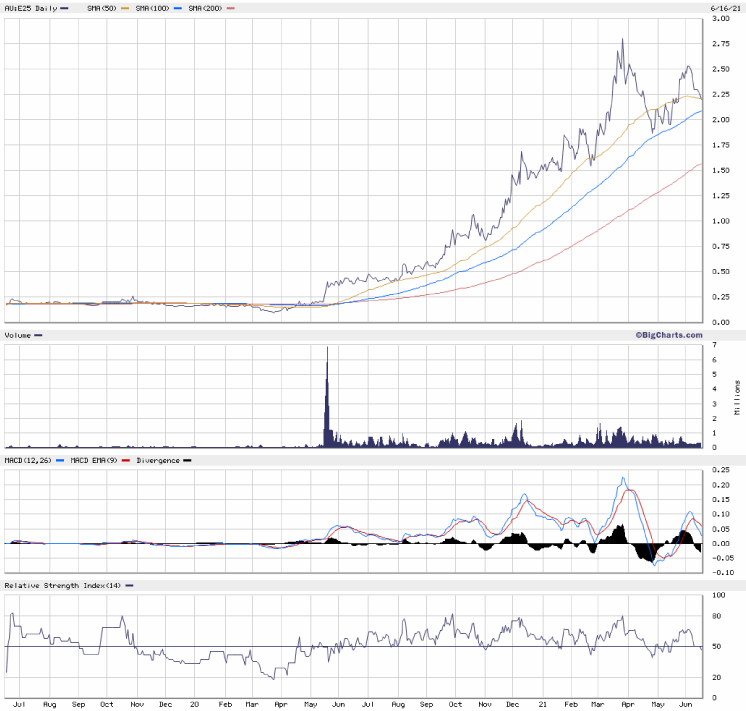Click the AU:E25 Daily legend label
This screenshot has height=711, width=746.
pyautogui.click(x=31, y=7)
